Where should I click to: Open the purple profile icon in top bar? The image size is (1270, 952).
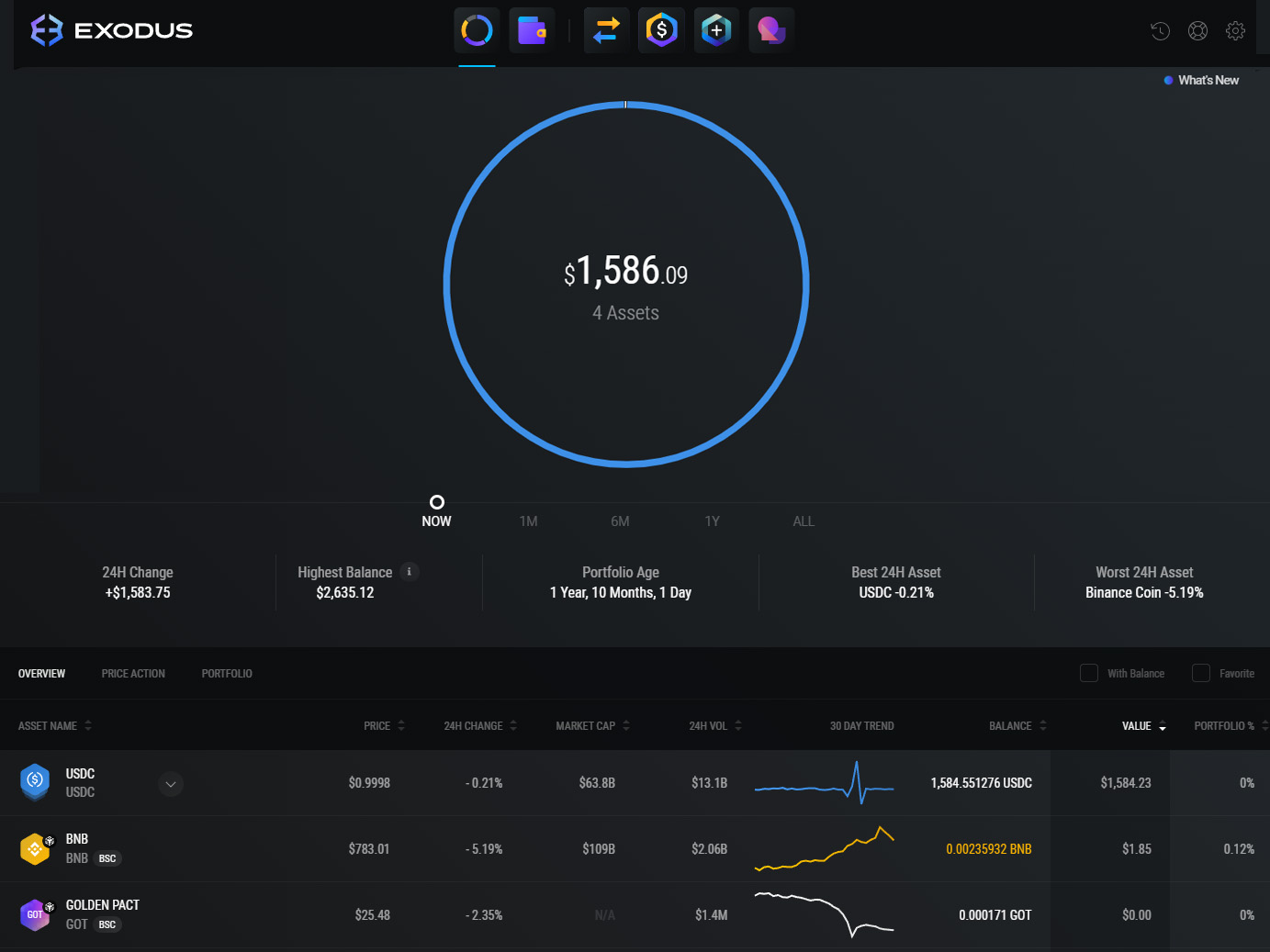coord(771,30)
